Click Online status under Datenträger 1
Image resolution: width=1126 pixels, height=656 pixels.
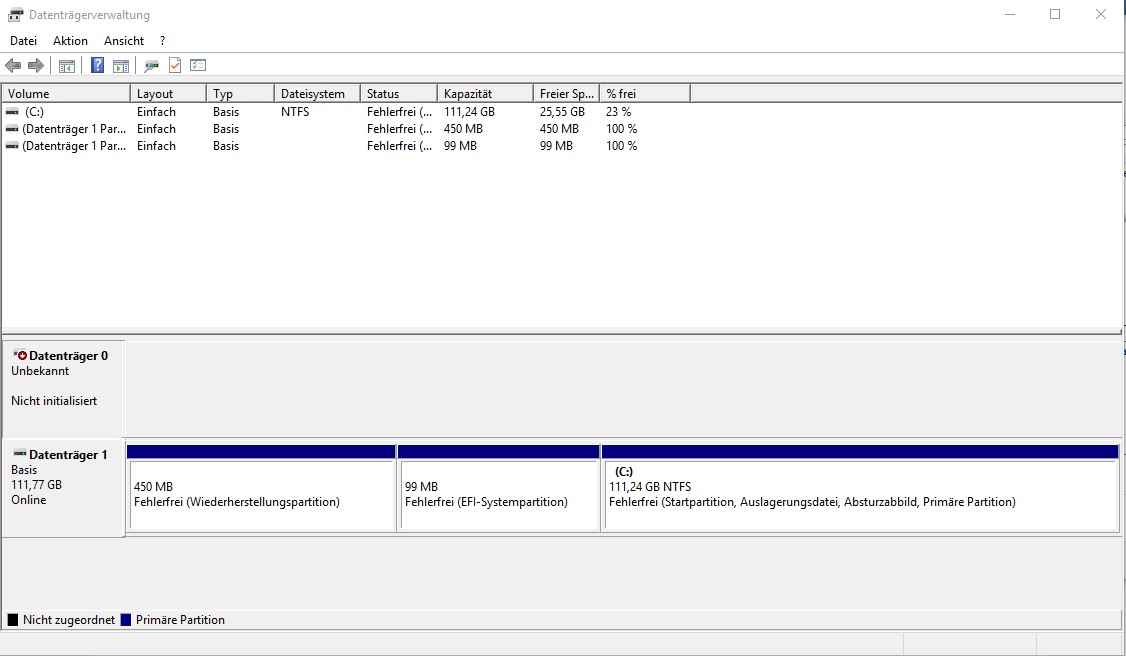29,500
